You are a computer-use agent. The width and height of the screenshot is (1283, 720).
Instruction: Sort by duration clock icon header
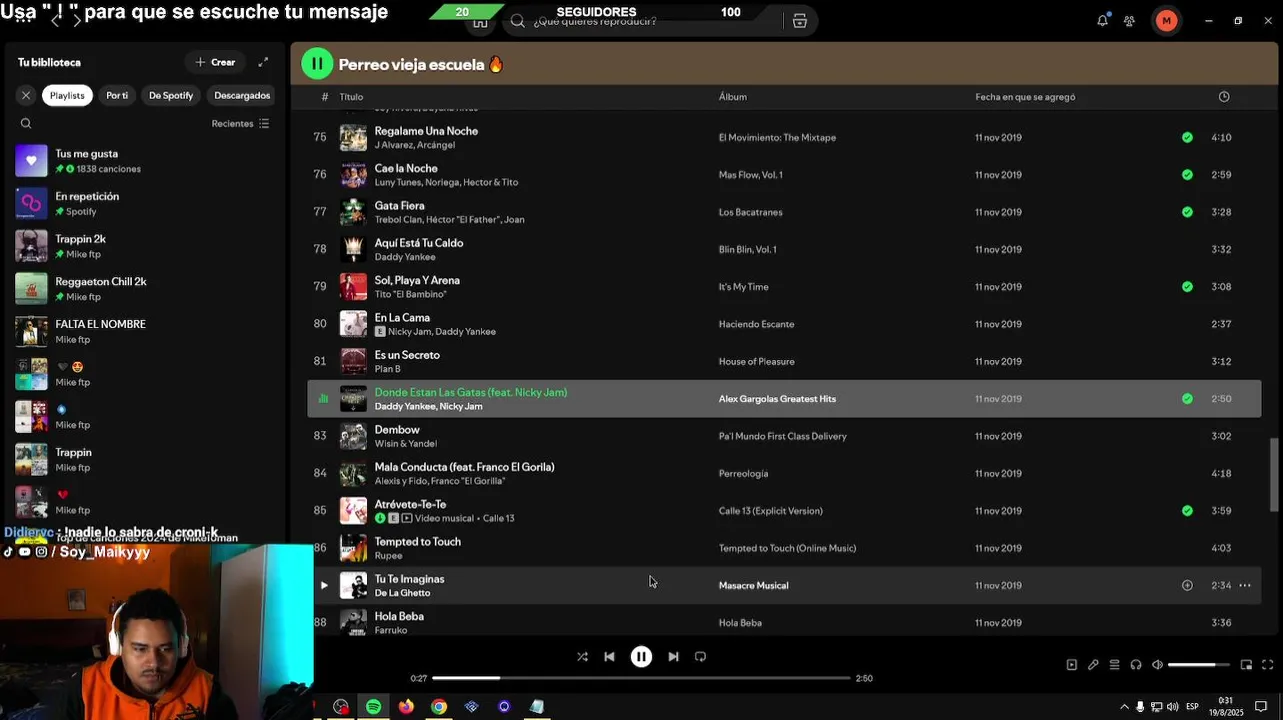pos(1224,97)
